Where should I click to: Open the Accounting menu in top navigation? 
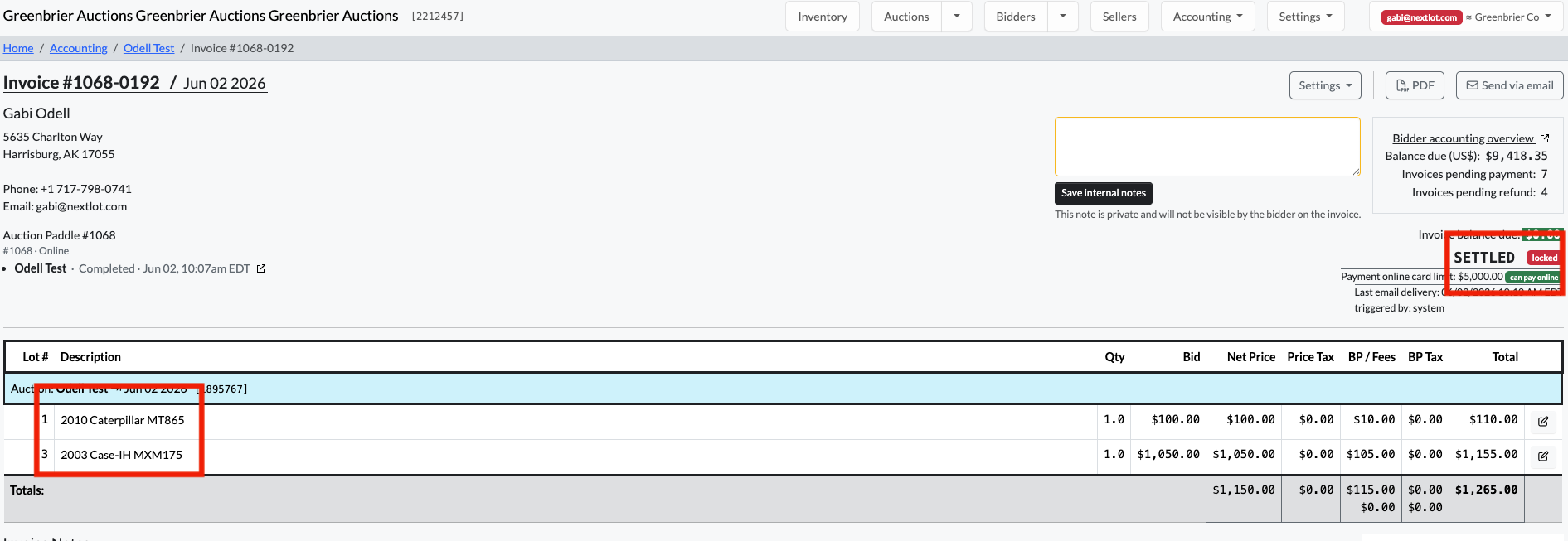tap(1208, 17)
